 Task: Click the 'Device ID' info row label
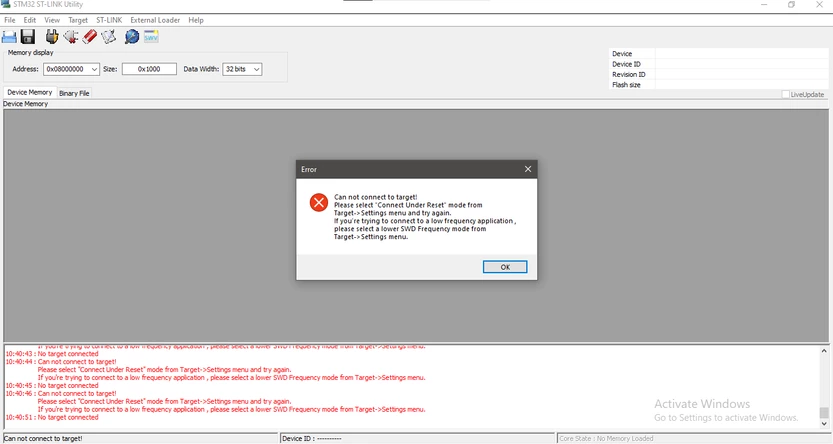pyautogui.click(x=626, y=64)
